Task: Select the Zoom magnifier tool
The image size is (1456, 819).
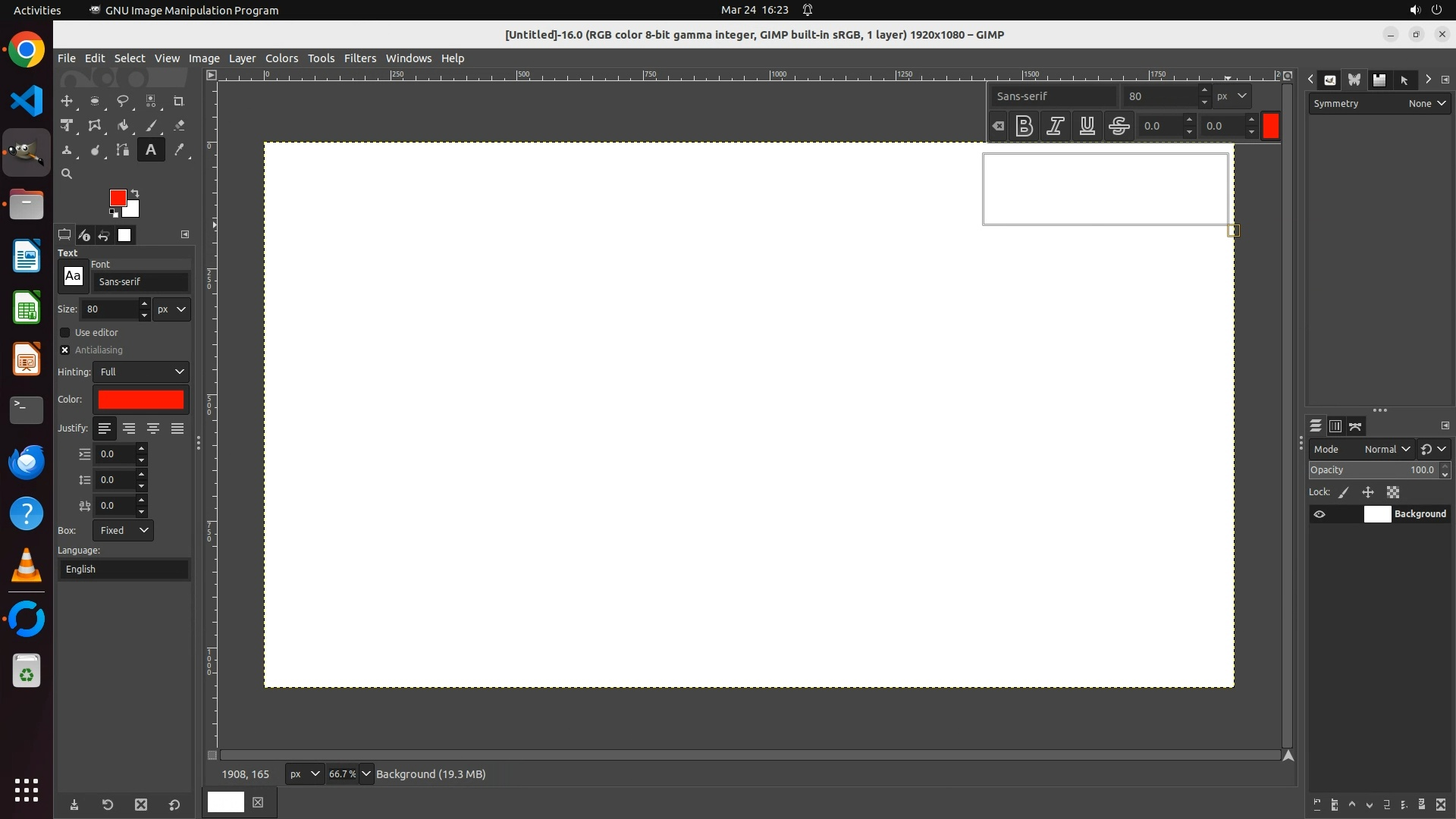Action: point(67,174)
